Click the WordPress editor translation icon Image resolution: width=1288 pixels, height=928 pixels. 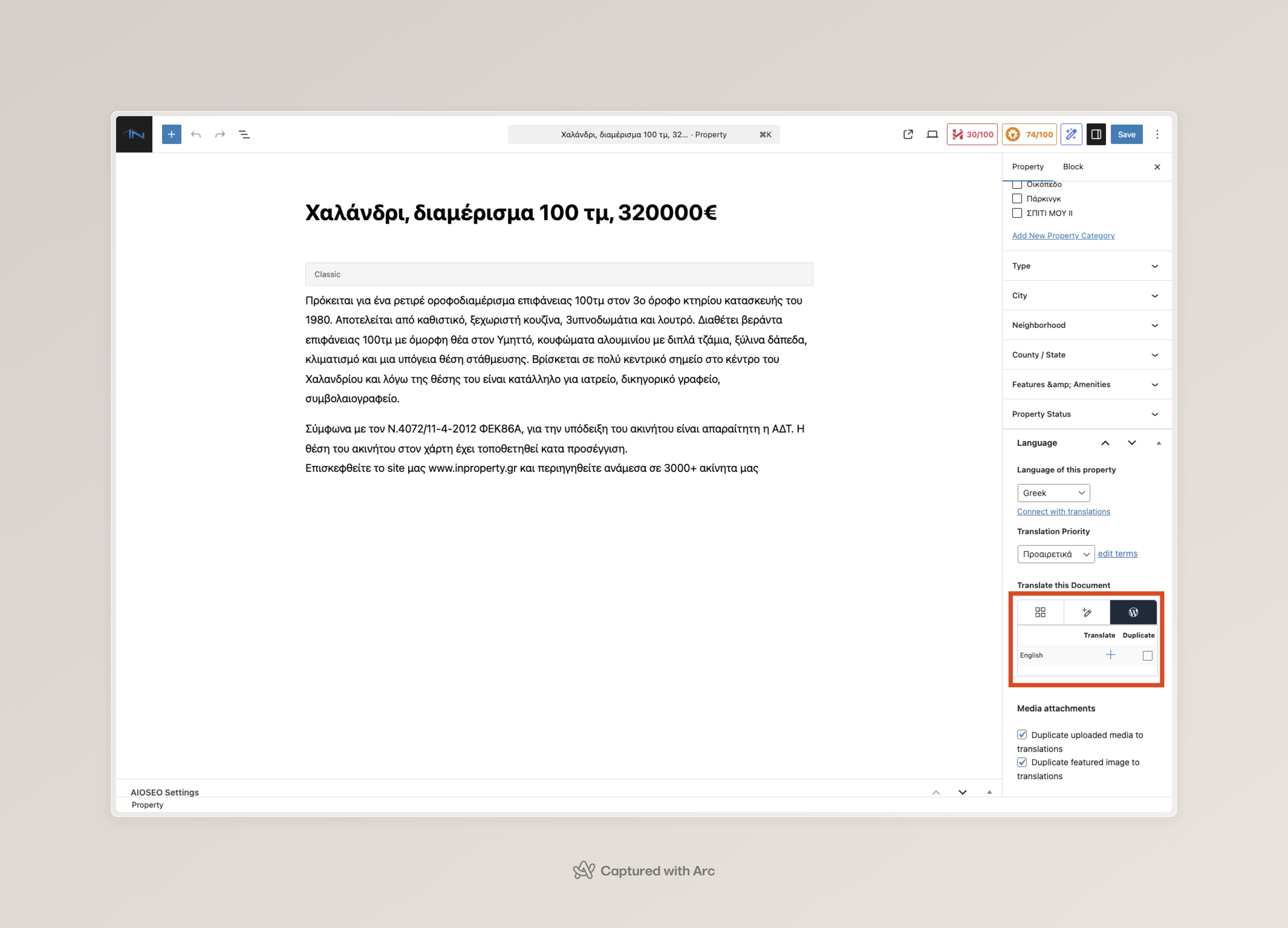1133,612
